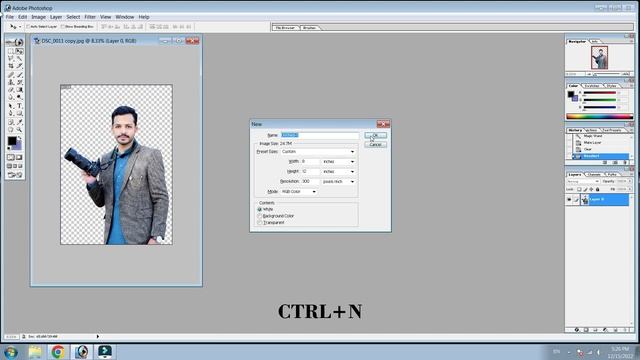This screenshot has width=640, height=360.
Task: Select Background Color contents radio option
Action: (x=260, y=216)
